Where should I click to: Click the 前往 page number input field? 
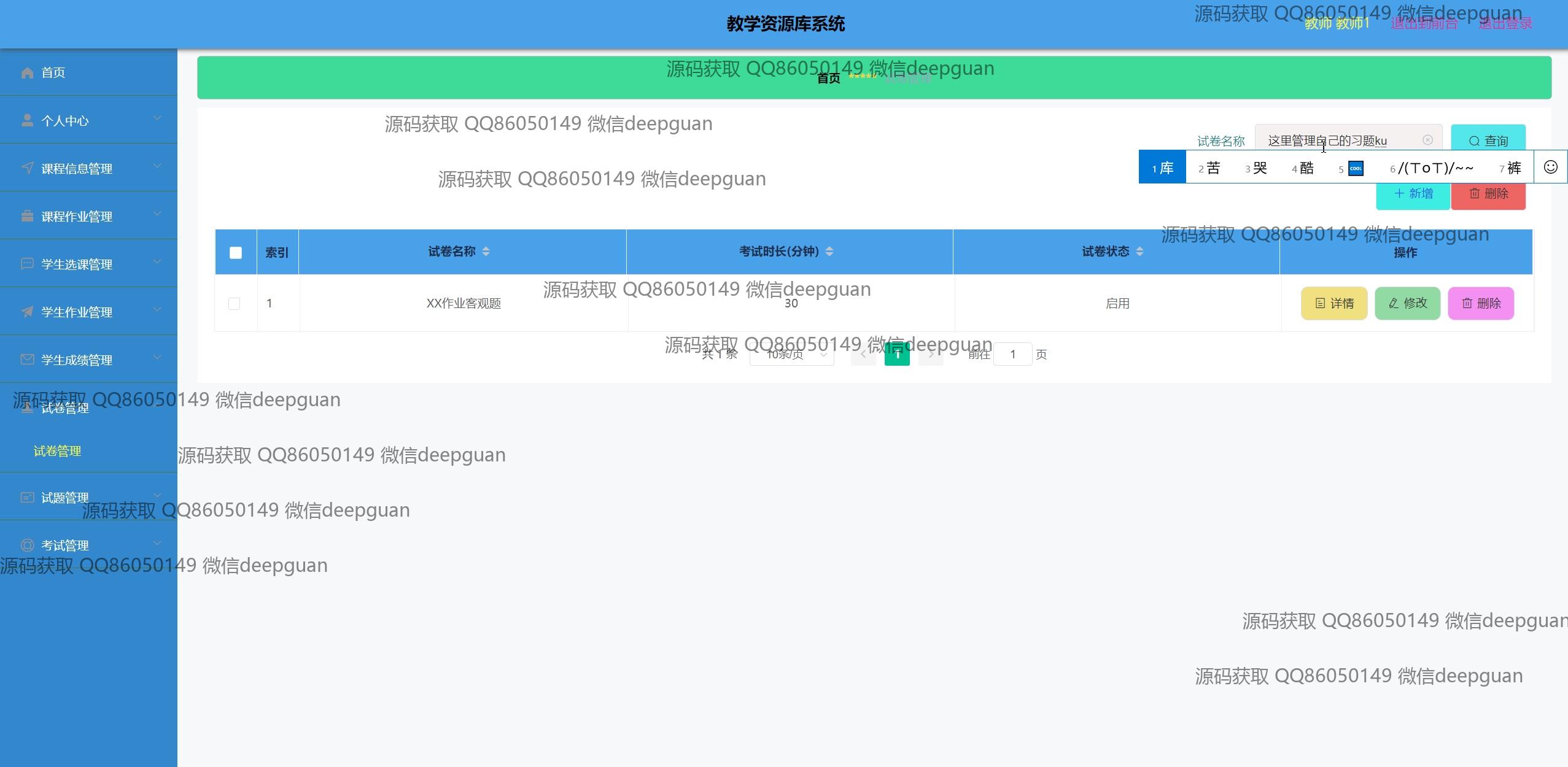coord(1013,354)
